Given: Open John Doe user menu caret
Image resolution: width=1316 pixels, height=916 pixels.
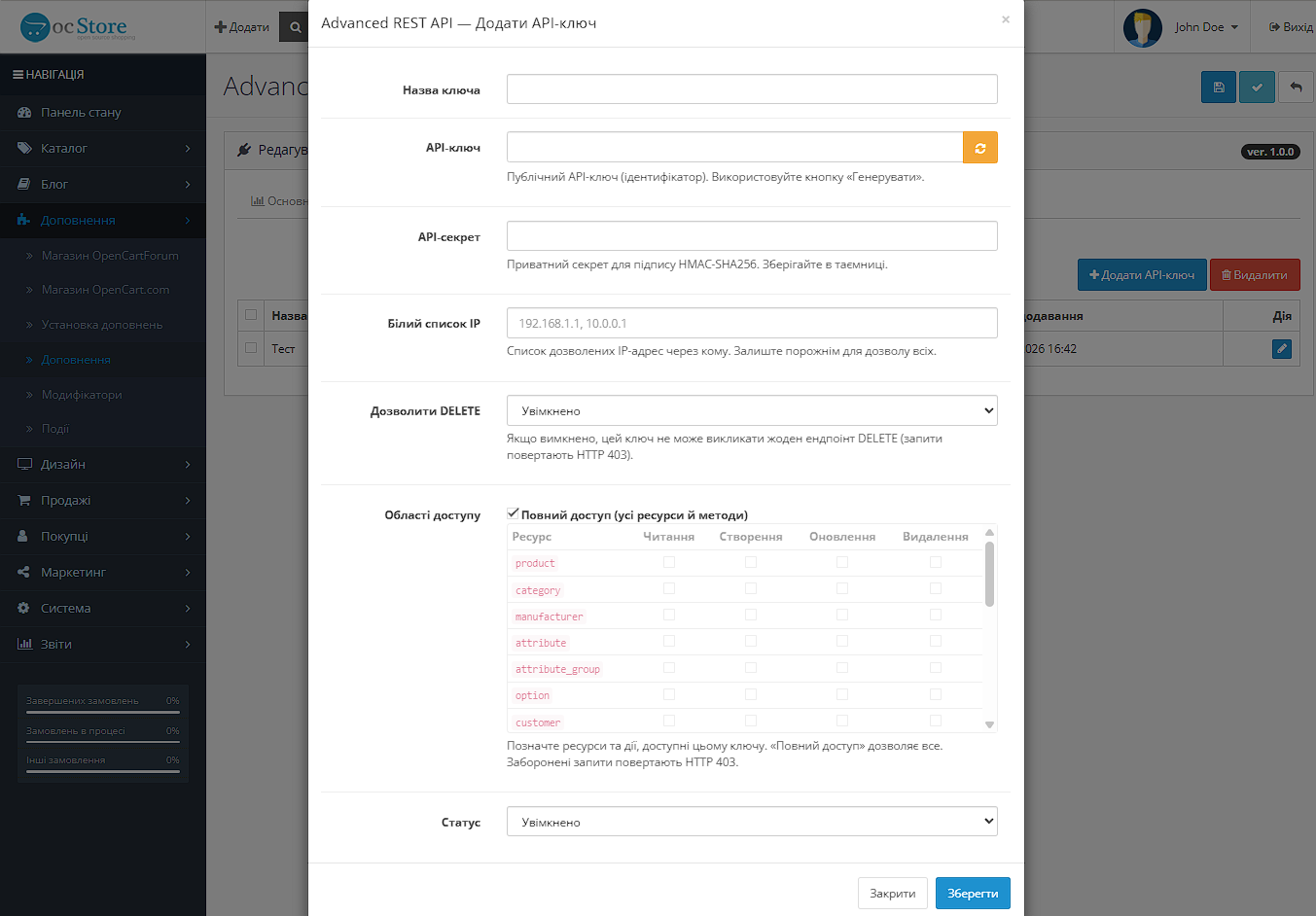Looking at the screenshot, I should [1235, 28].
